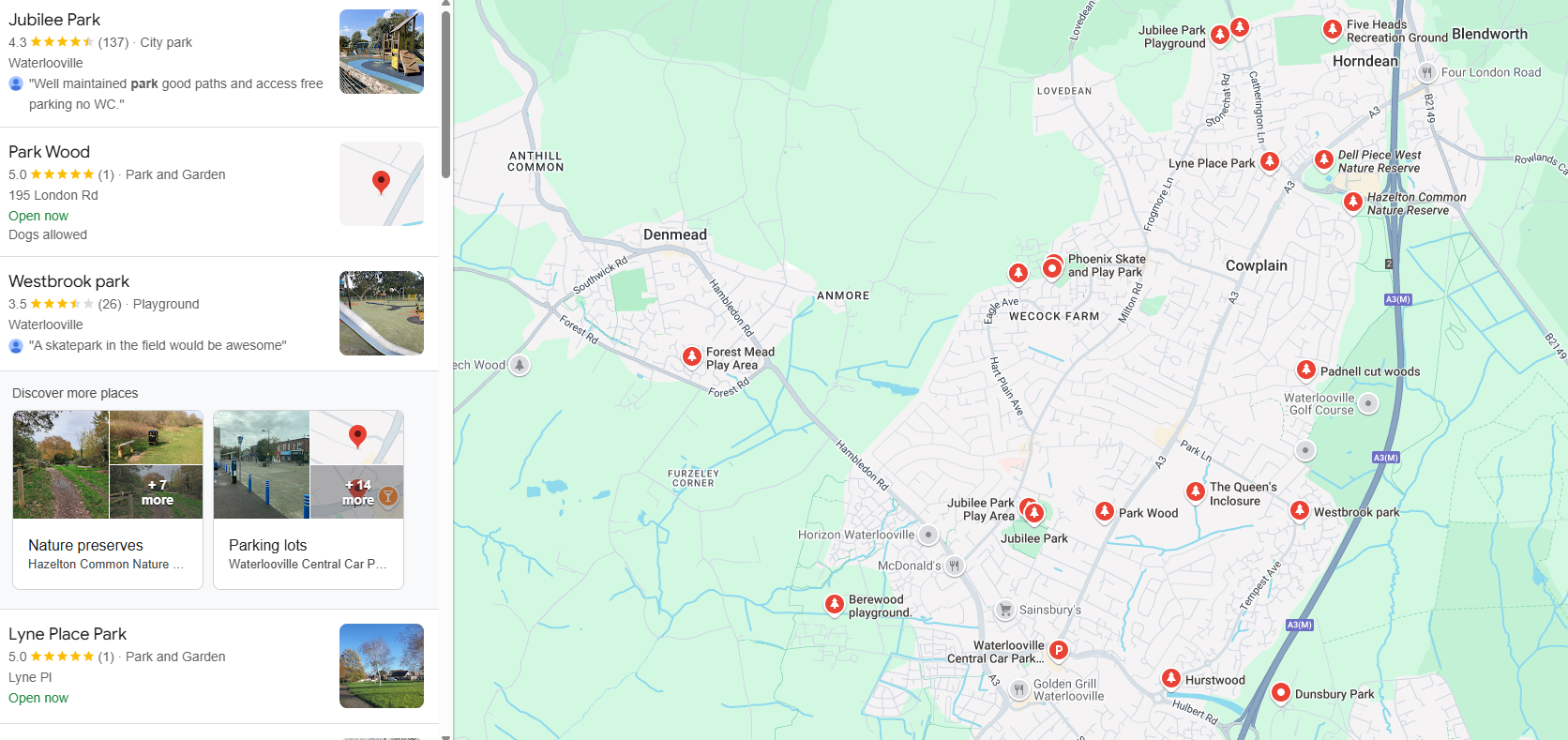Open the Parking lots discovery card
This screenshot has width=1568, height=740.
click(309, 500)
